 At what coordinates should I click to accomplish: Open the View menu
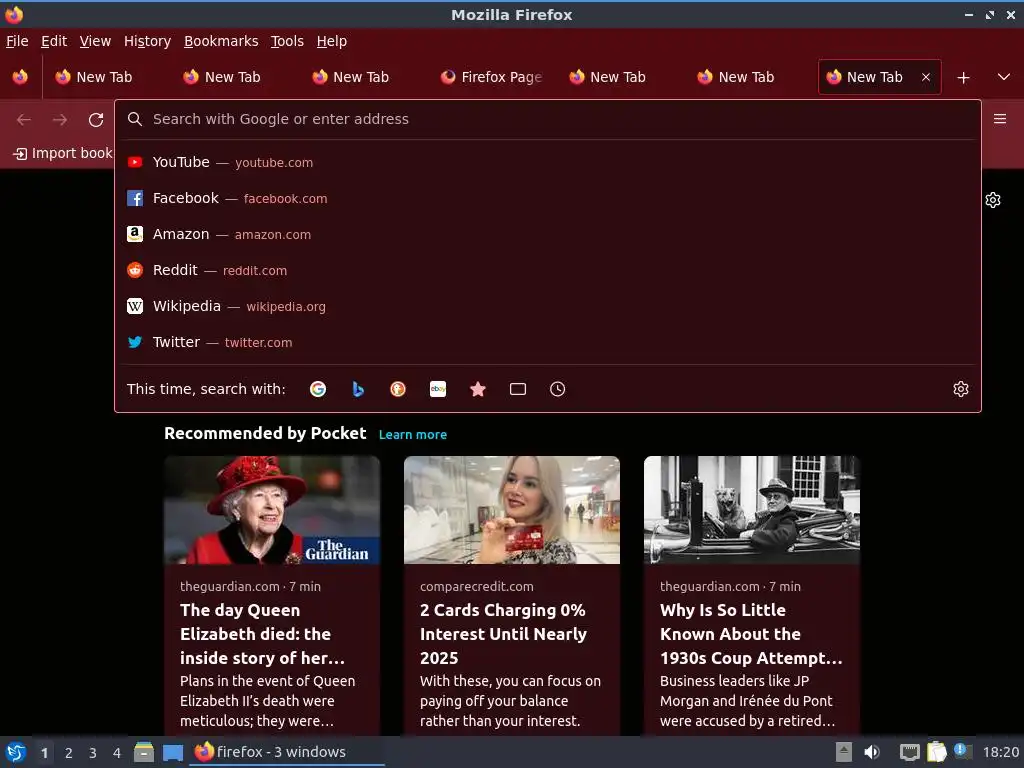95,41
